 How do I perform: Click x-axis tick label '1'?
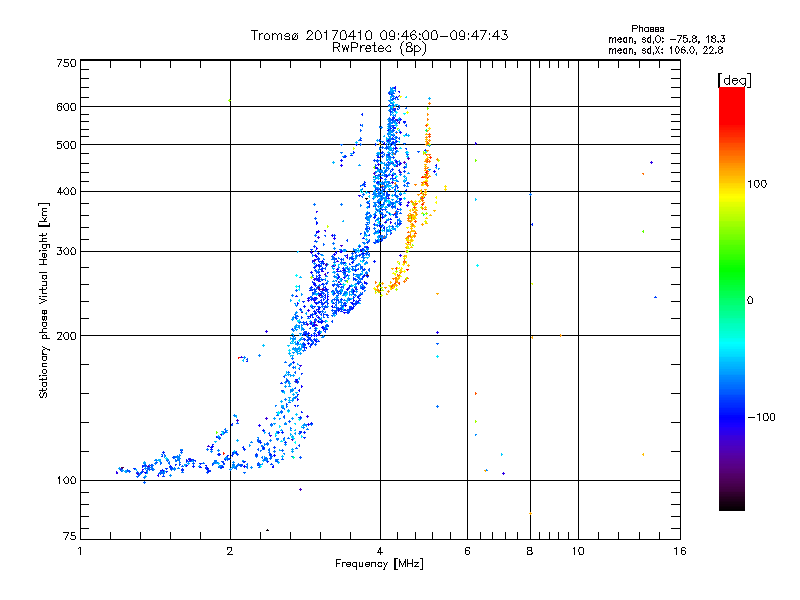tap(80, 551)
